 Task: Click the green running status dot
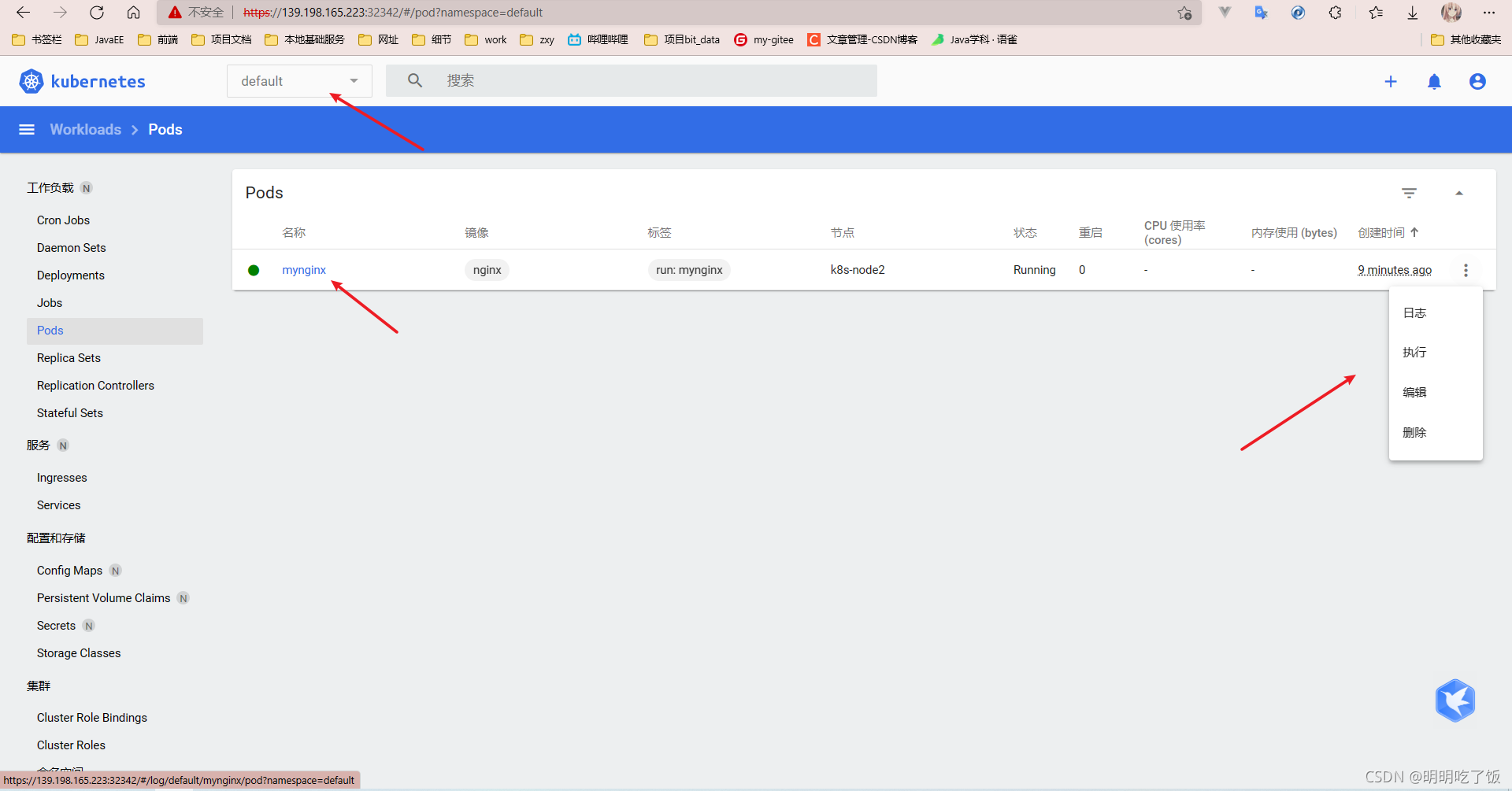click(x=254, y=270)
